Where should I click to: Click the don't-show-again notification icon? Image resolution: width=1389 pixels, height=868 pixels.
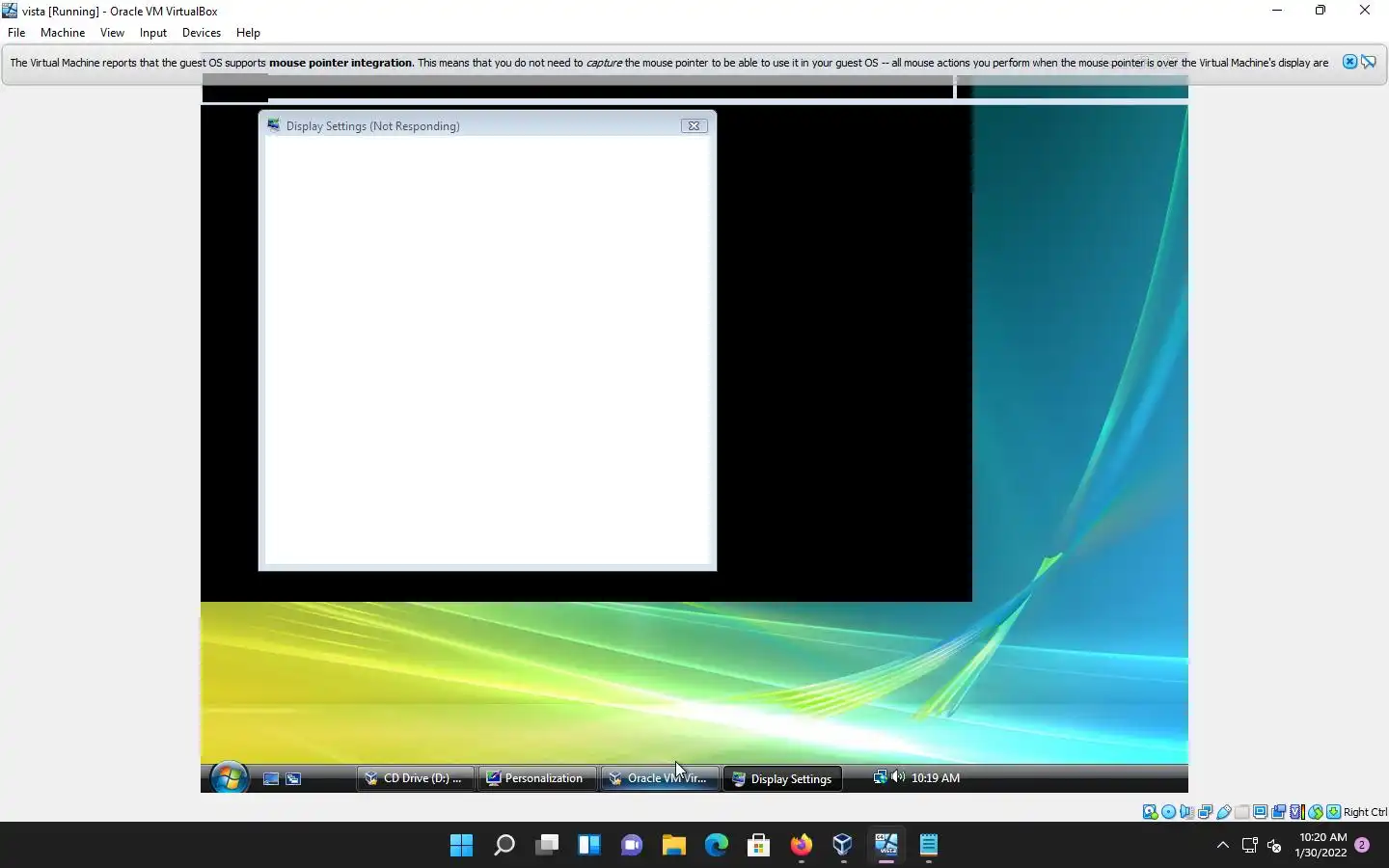point(1369,62)
